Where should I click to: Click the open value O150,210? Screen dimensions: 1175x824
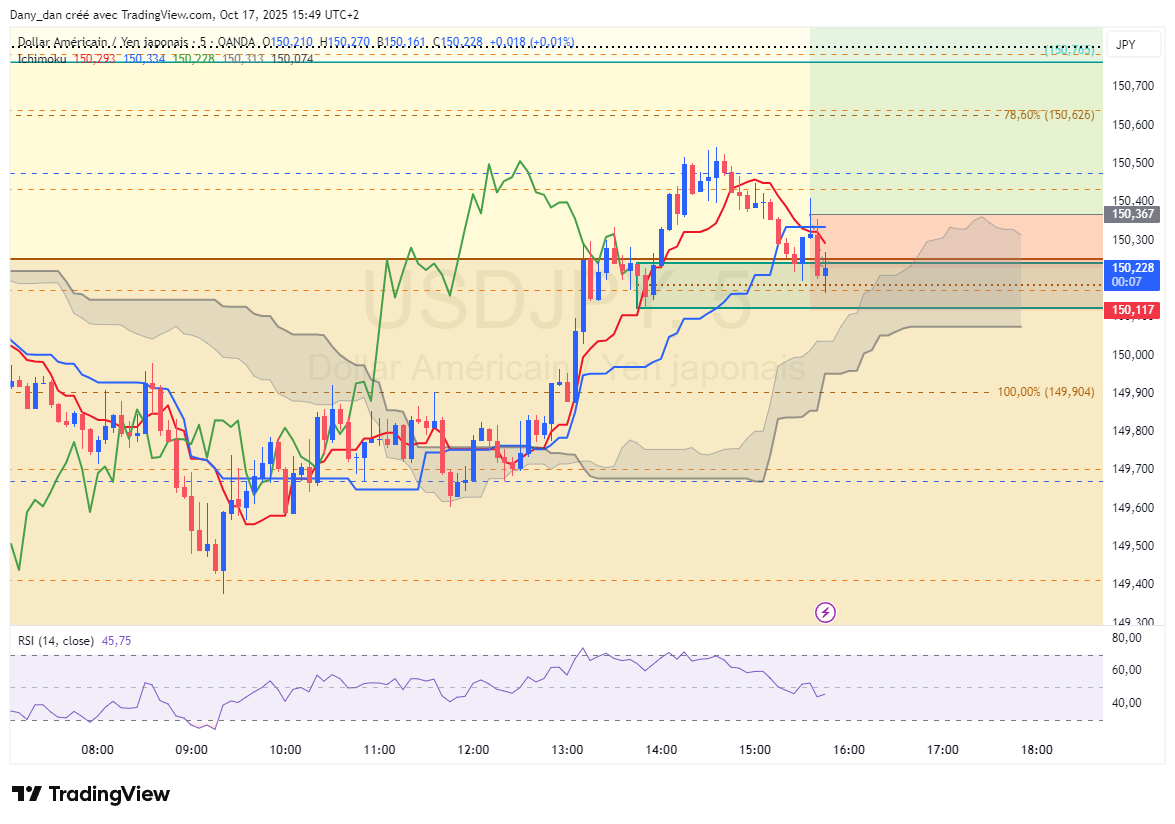coord(287,42)
